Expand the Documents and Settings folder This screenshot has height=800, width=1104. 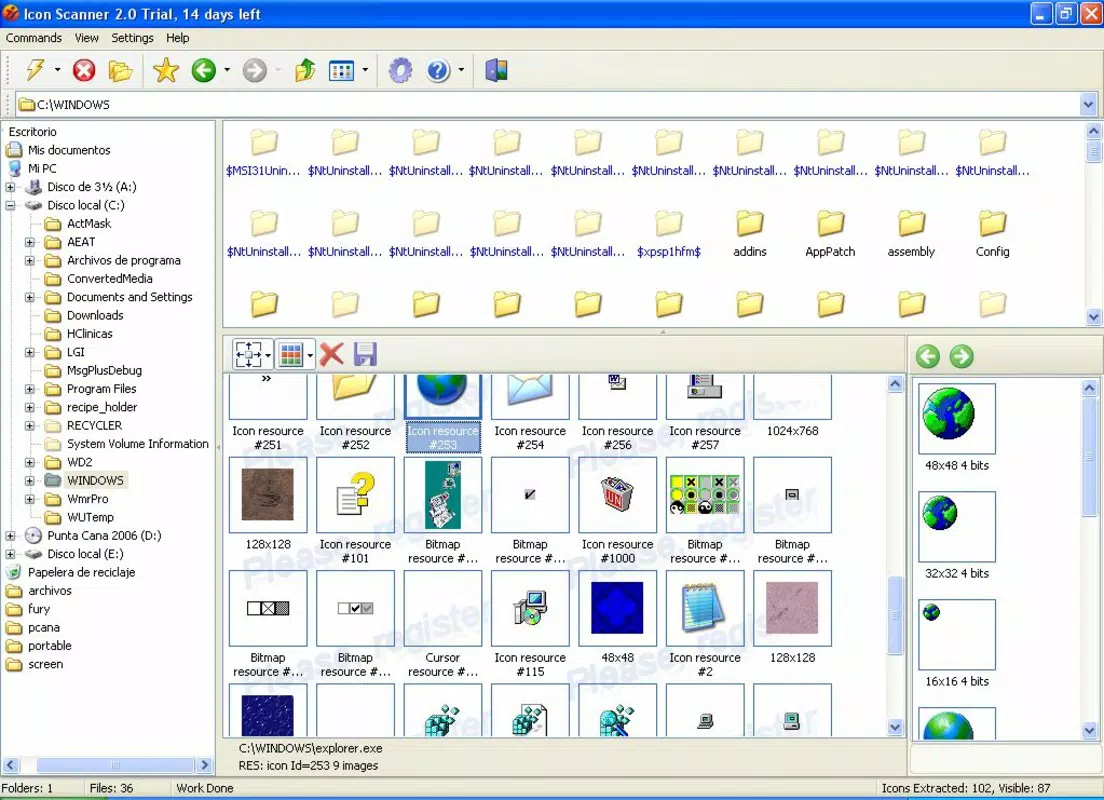pyautogui.click(x=30, y=297)
